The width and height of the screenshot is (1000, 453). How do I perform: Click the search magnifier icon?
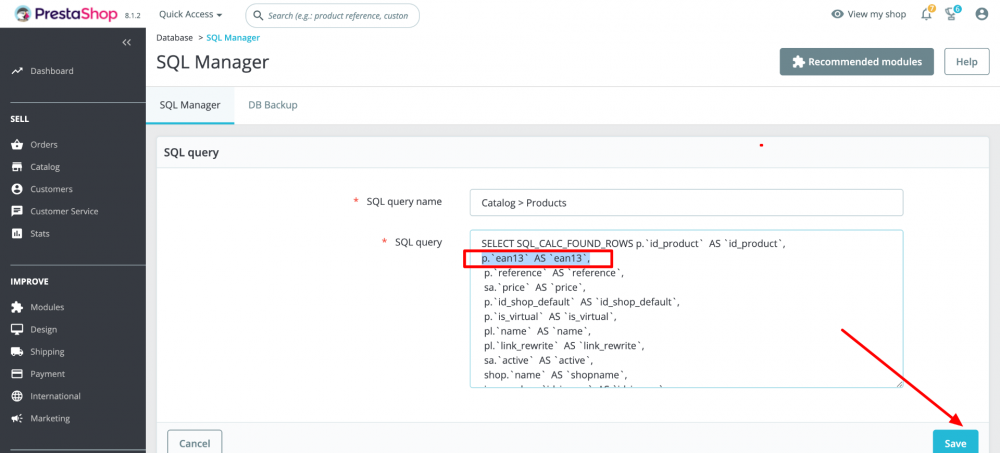pos(258,15)
